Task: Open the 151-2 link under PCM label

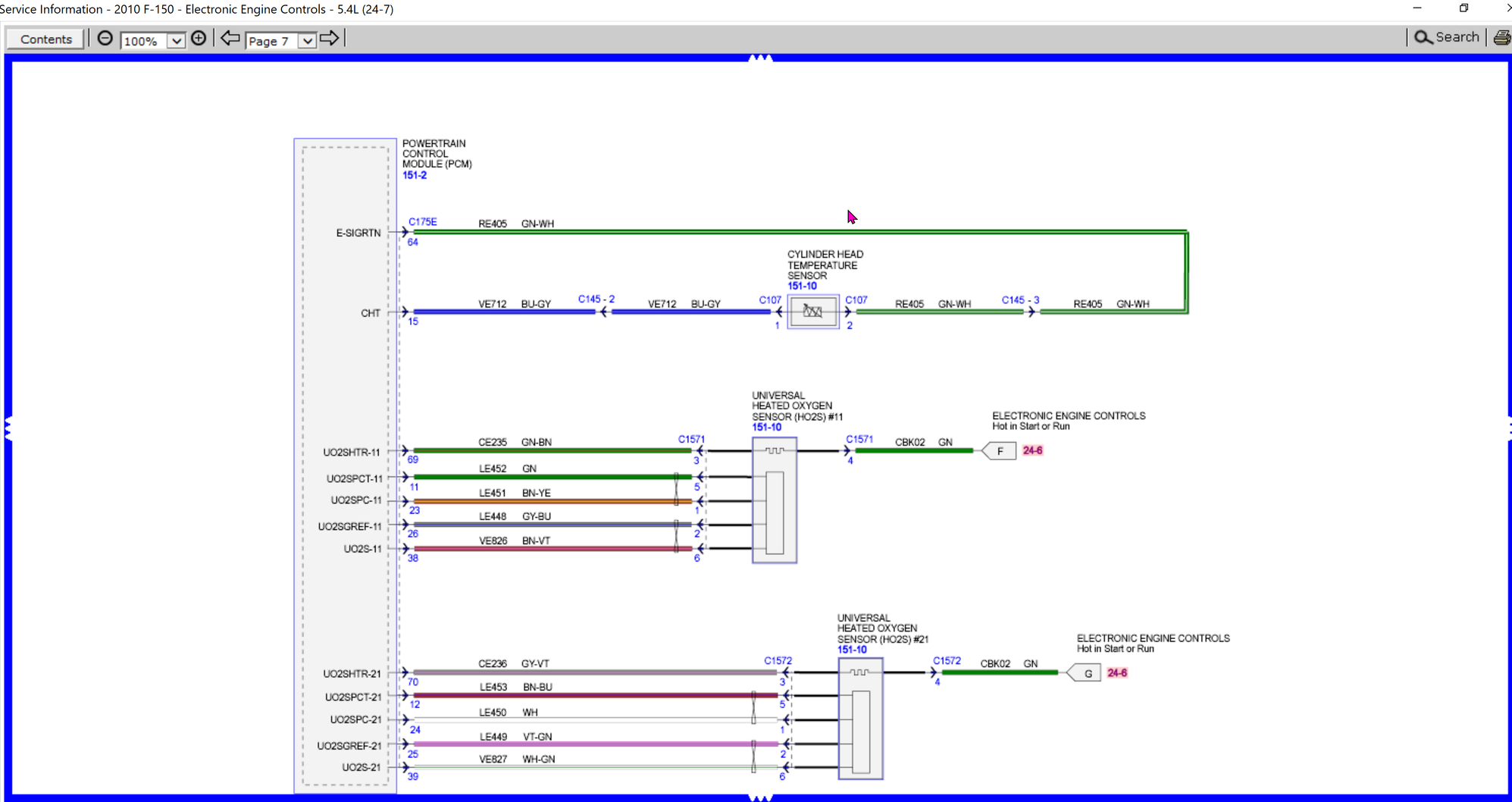Action: click(x=415, y=175)
